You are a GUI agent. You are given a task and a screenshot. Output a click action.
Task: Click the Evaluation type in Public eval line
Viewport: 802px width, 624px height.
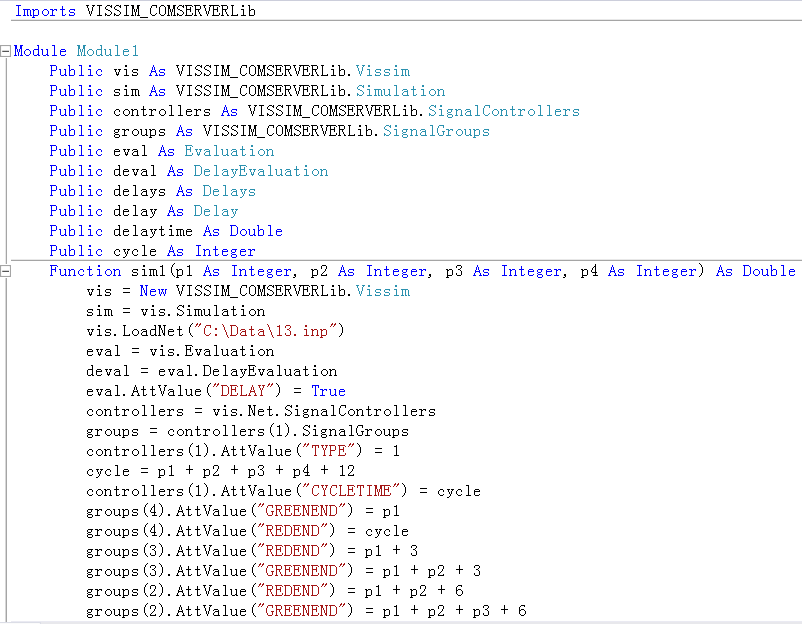pyautogui.click(x=229, y=151)
